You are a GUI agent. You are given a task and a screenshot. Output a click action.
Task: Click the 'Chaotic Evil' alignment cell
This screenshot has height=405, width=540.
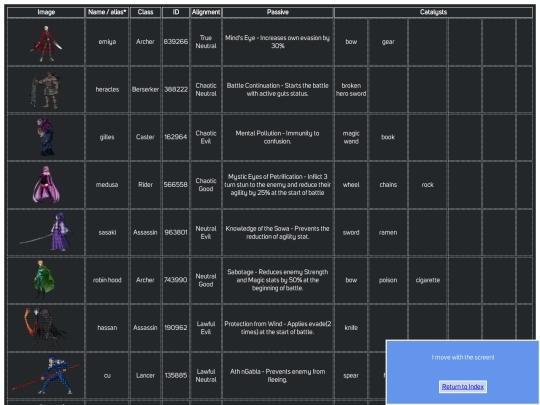point(206,137)
